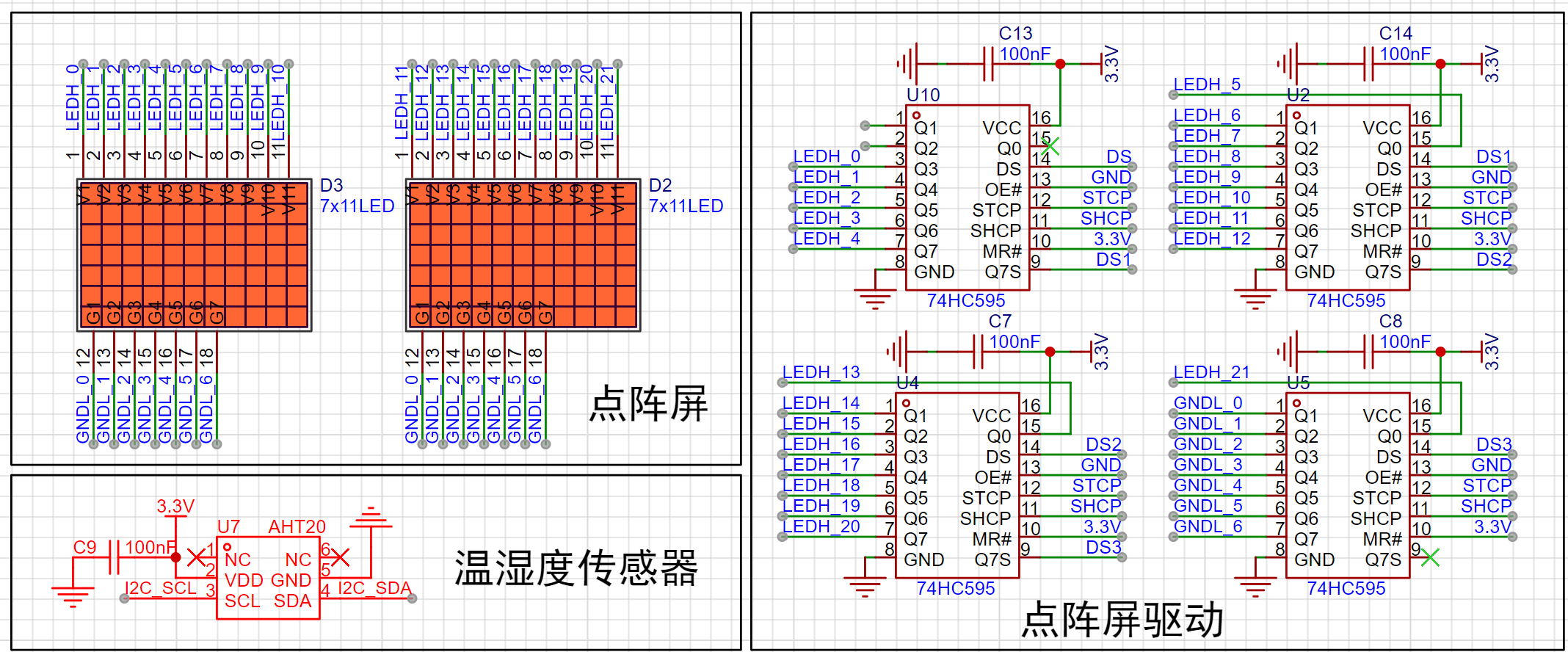The width and height of the screenshot is (1568, 652).
Task: Click the LEDH_20 net label beside U4
Action: [821, 526]
